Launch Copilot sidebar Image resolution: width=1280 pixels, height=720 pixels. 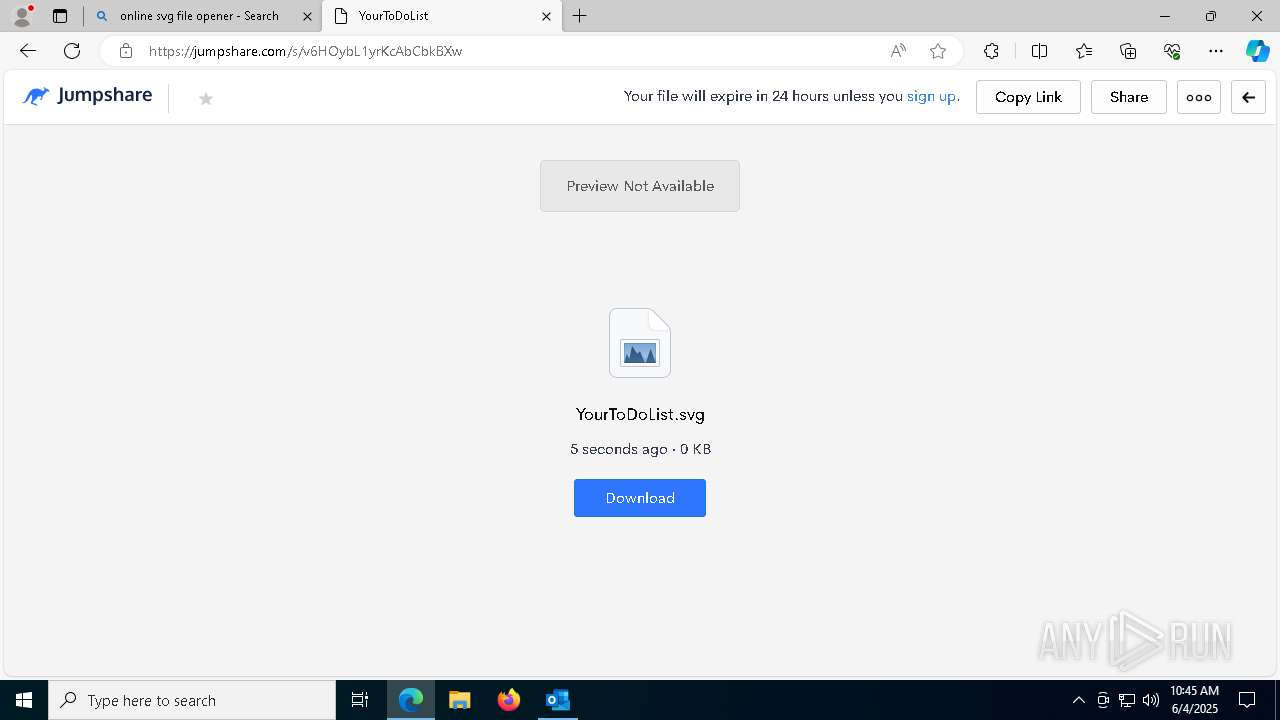[x=1257, y=51]
